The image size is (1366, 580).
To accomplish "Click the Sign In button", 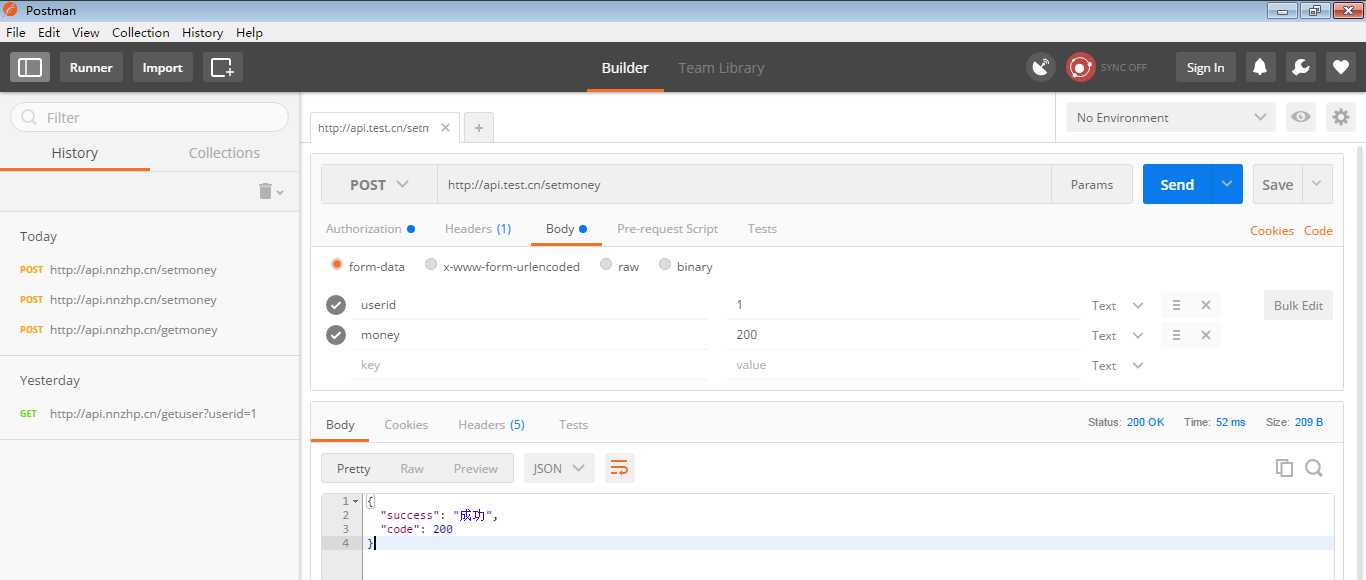I will coord(1205,67).
